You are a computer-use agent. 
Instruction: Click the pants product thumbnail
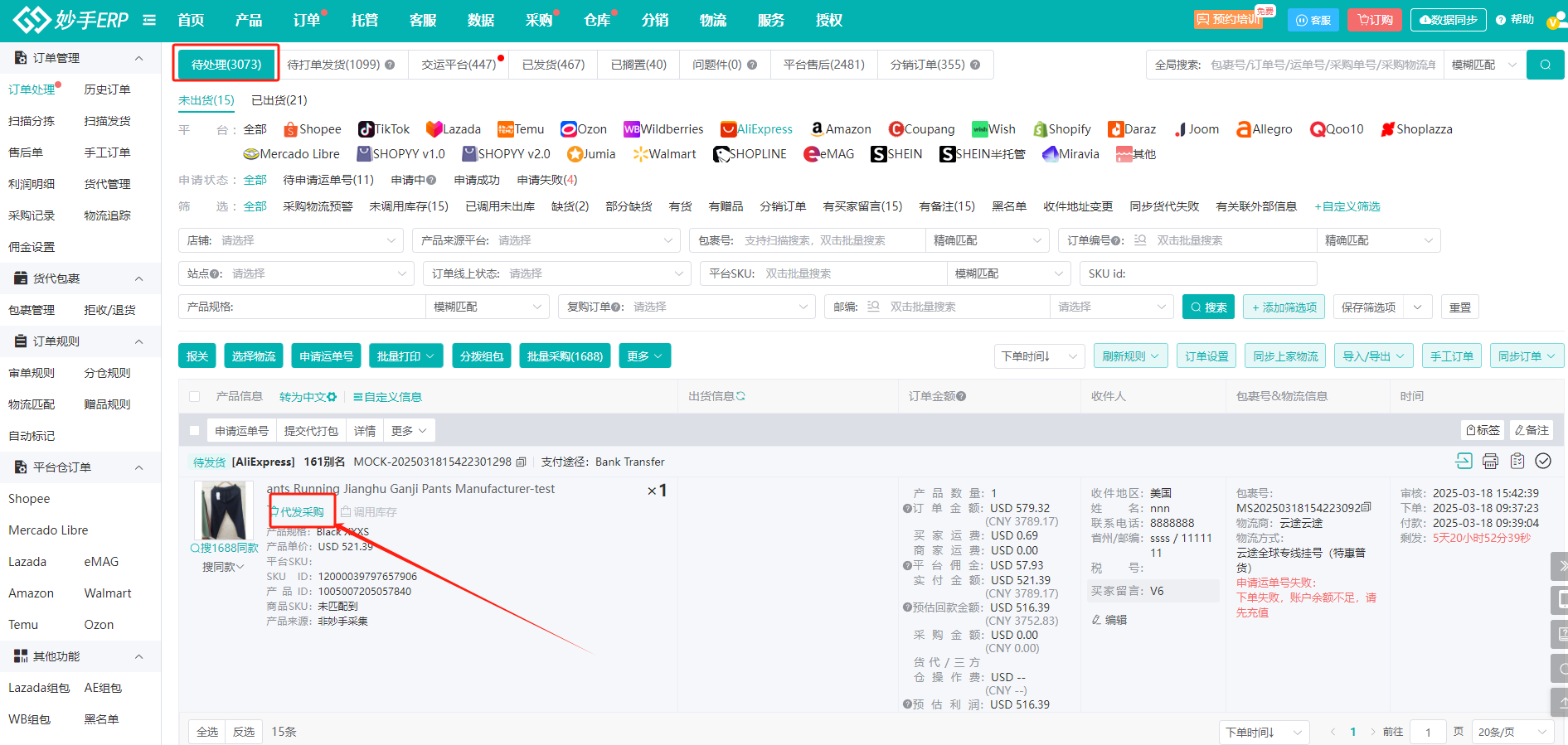(223, 510)
